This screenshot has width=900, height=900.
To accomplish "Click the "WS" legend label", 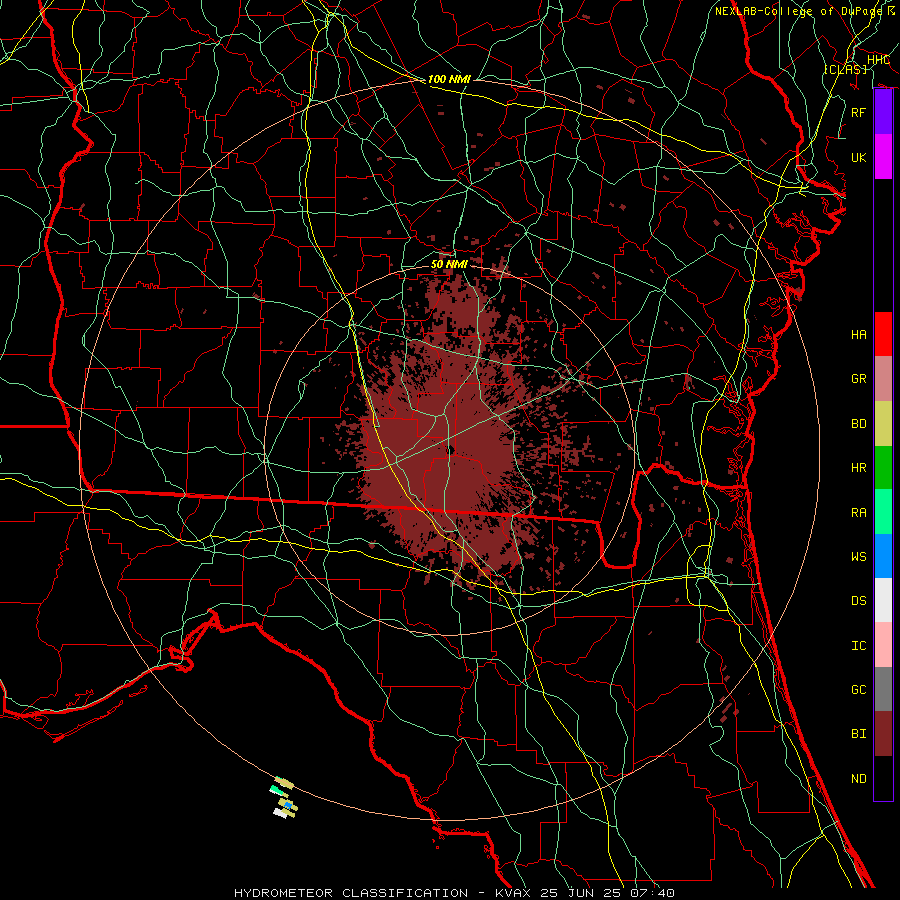I will (x=859, y=557).
